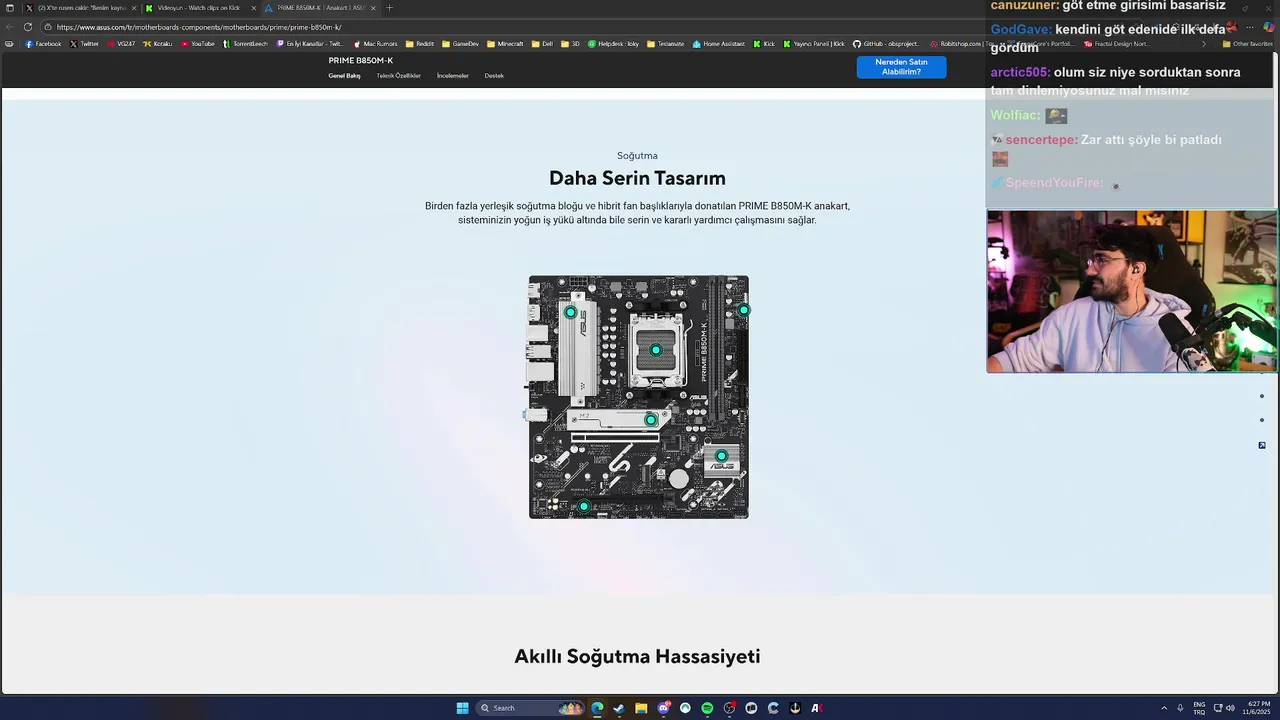
Task: Click the browser reload button
Action: click(x=28, y=27)
